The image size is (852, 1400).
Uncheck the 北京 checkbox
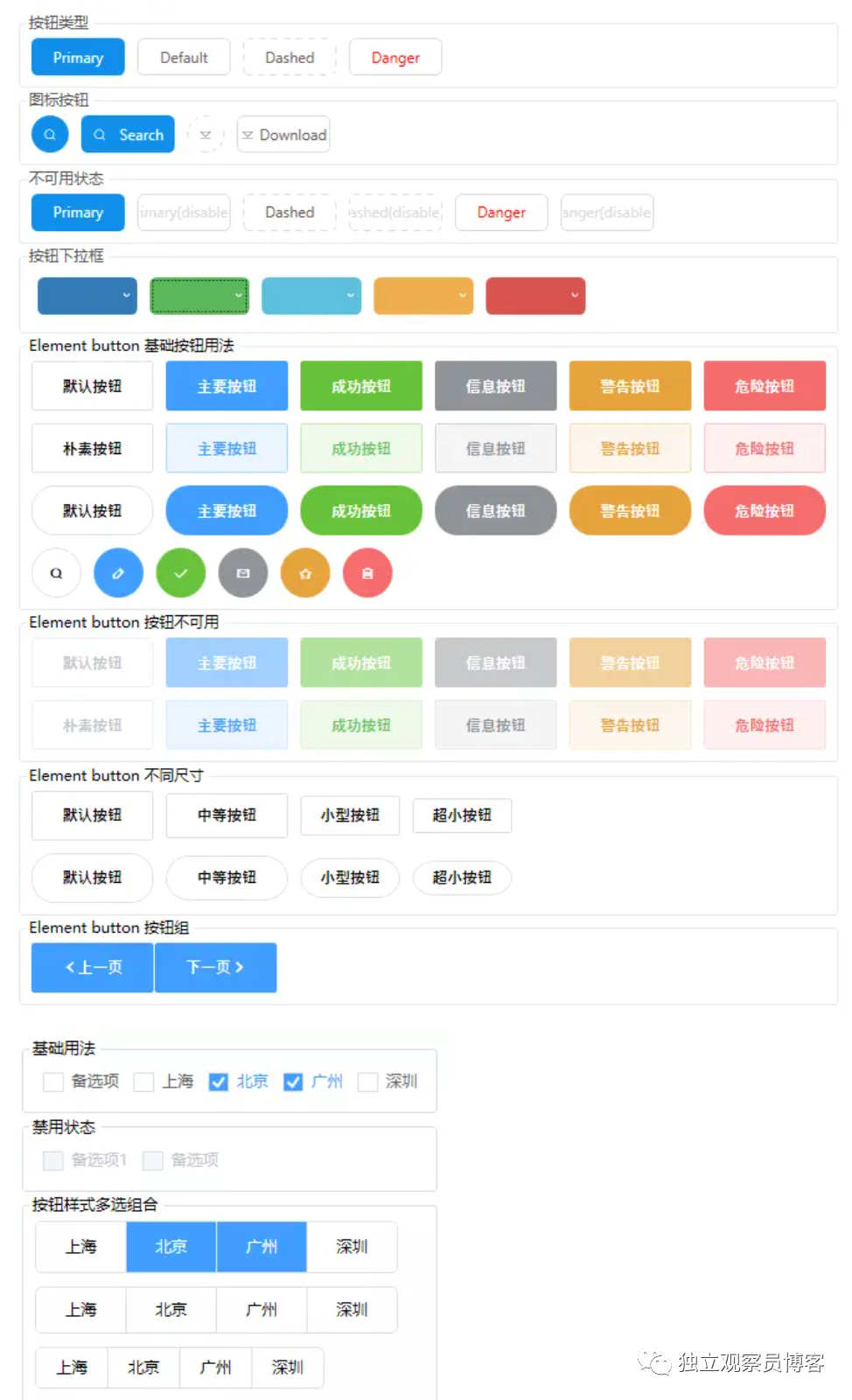click(219, 1081)
